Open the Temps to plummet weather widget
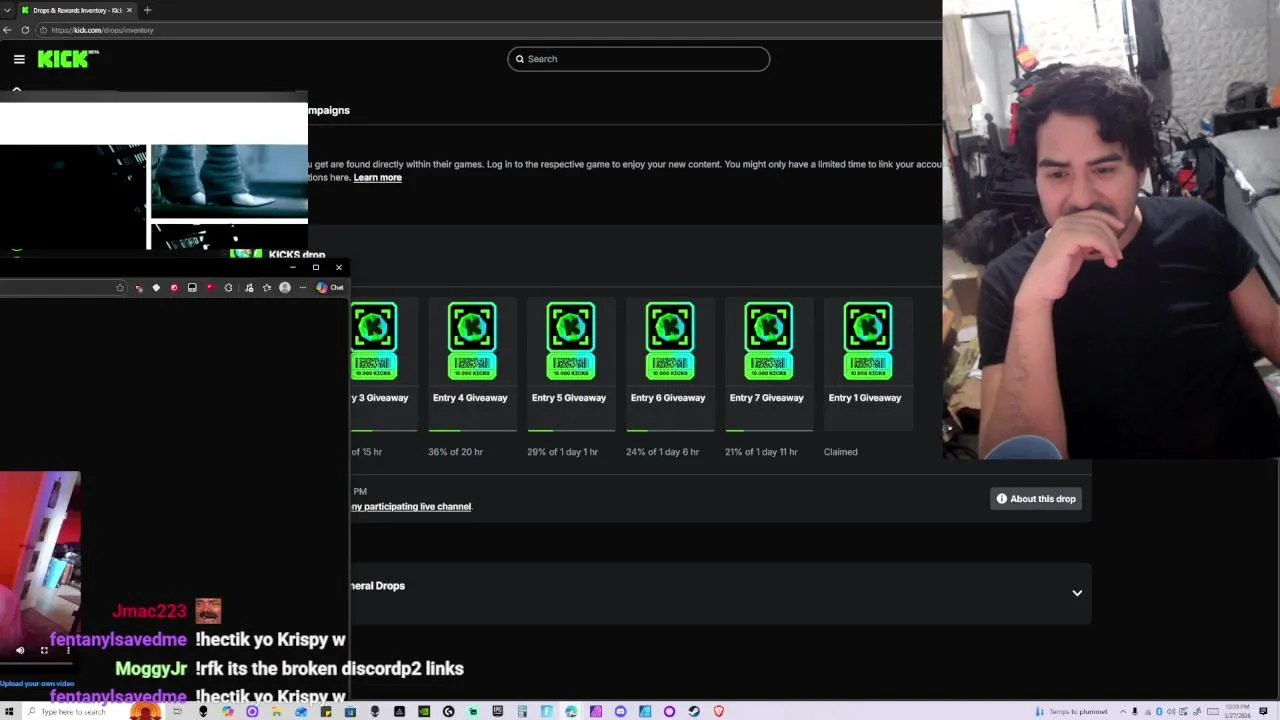 coord(1071,711)
